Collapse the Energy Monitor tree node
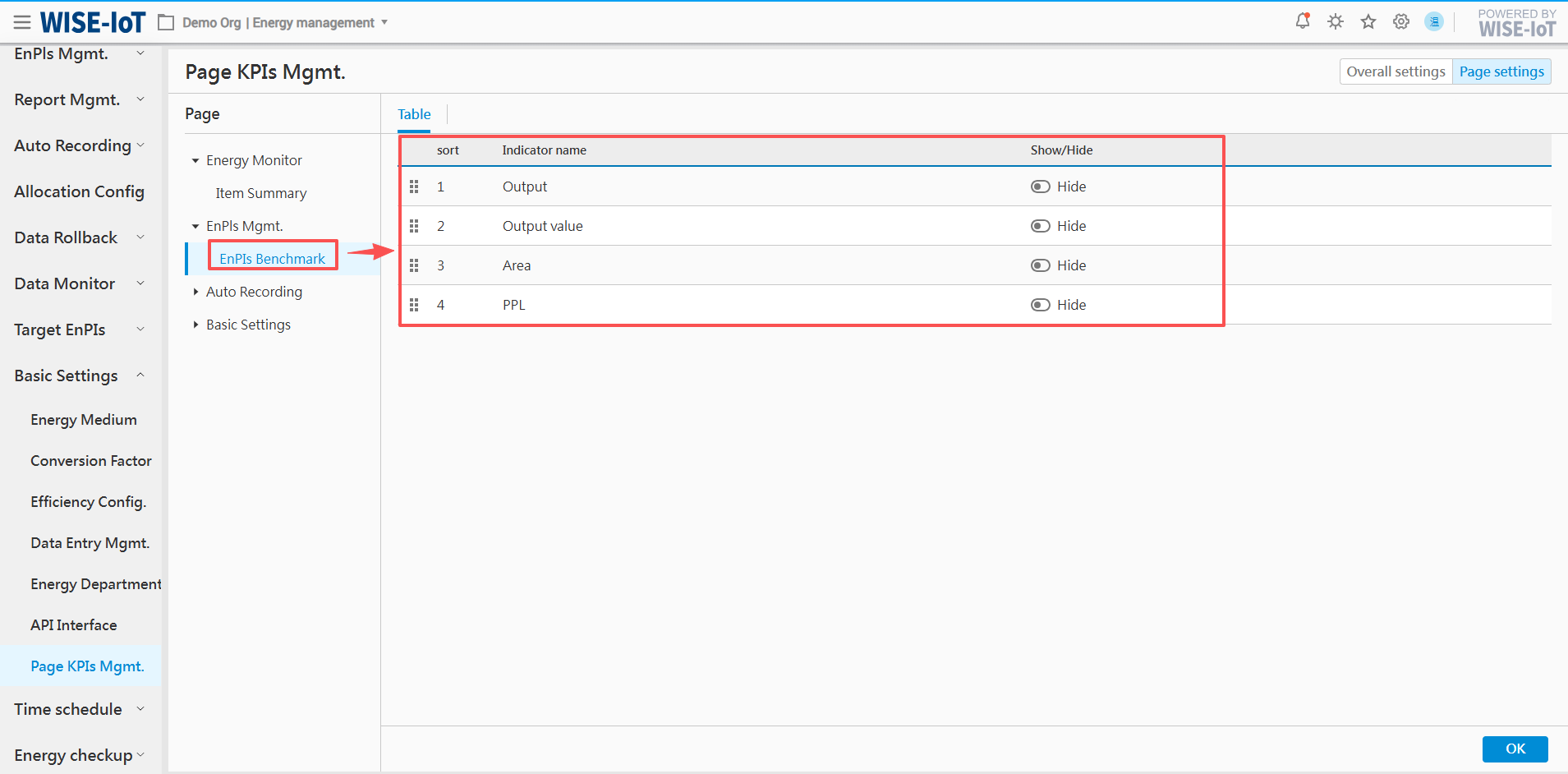The image size is (1568, 774). click(195, 160)
